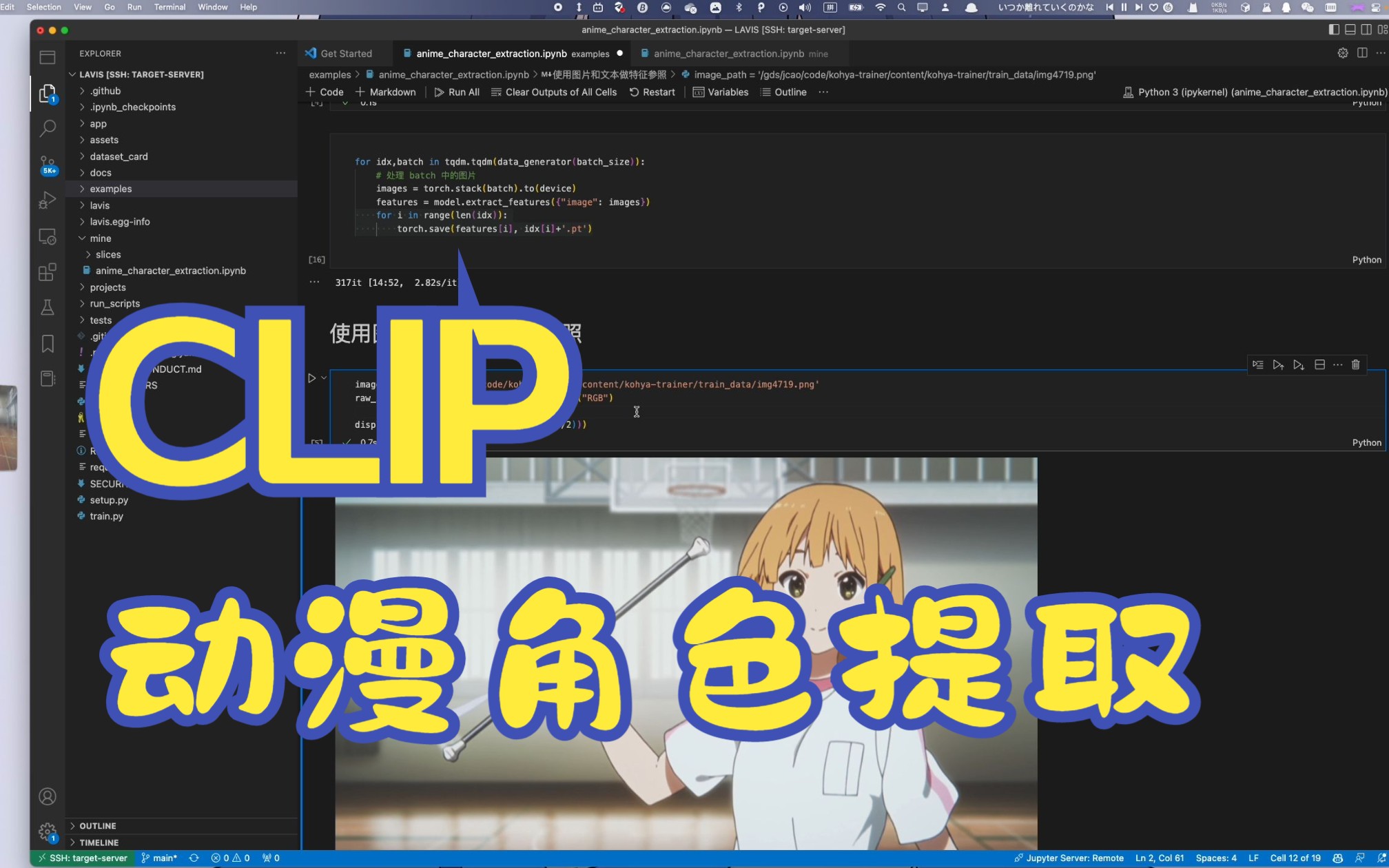1389x868 pixels.
Task: Open the View menu in menu bar
Action: click(x=82, y=7)
